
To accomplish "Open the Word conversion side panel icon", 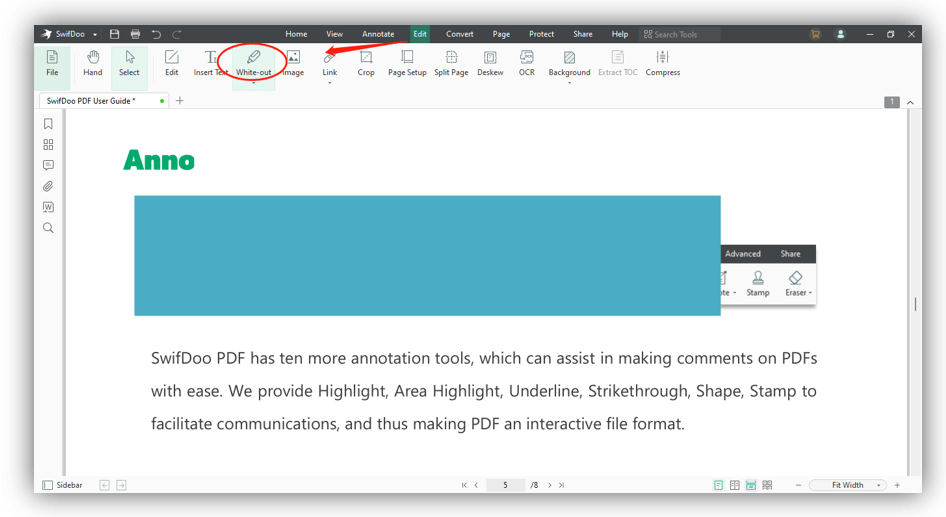I will coord(48,207).
